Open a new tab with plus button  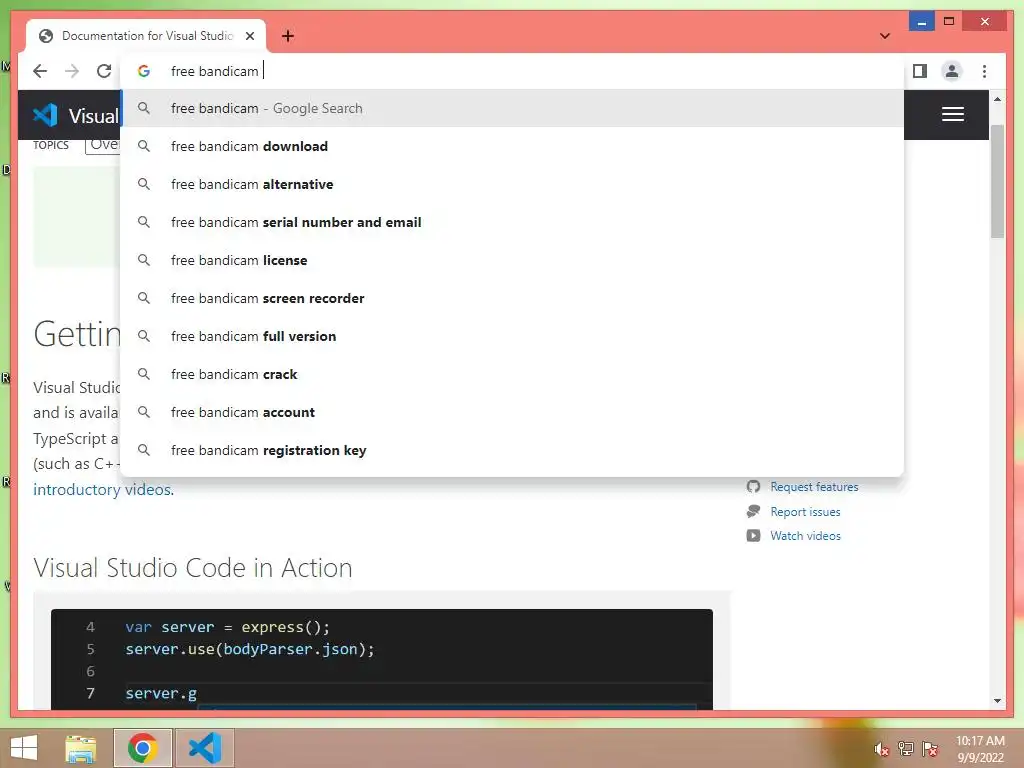point(287,36)
